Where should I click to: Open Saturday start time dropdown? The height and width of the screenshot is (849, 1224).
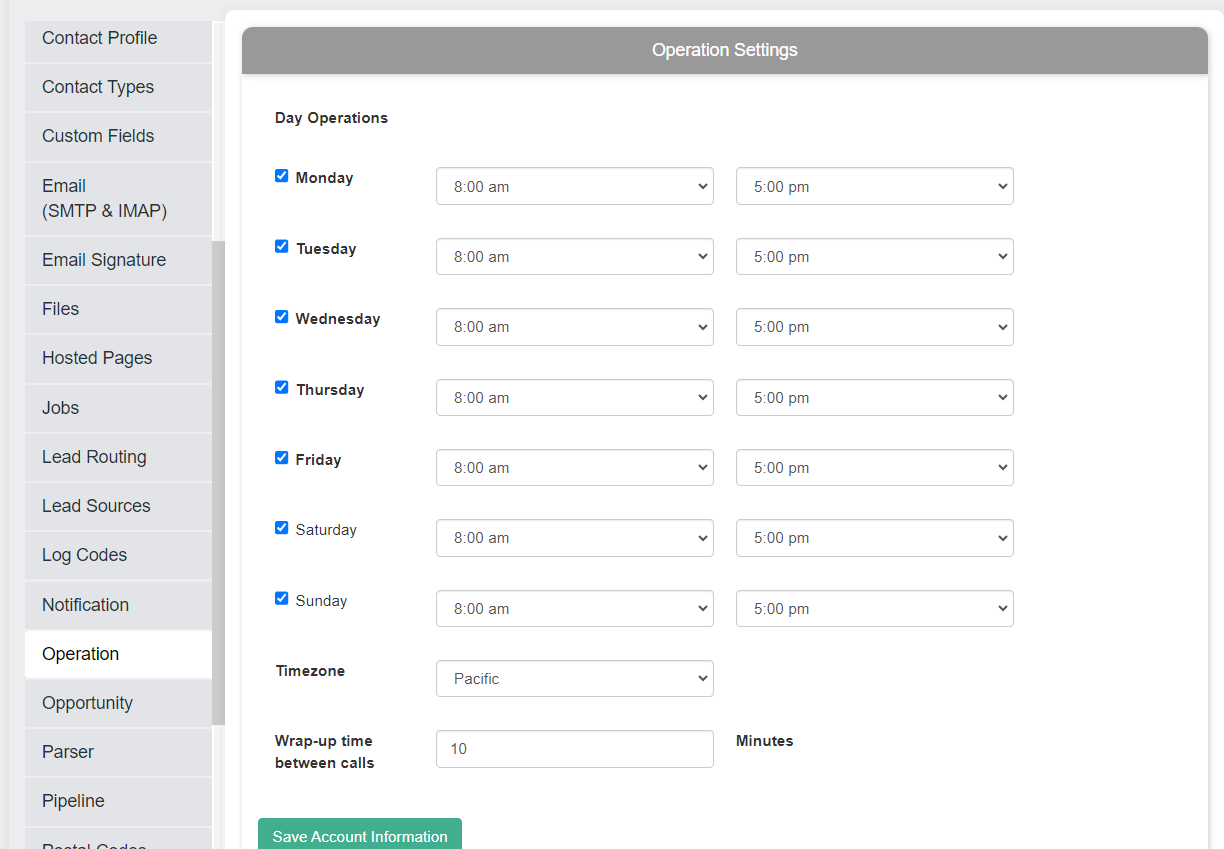(x=575, y=538)
